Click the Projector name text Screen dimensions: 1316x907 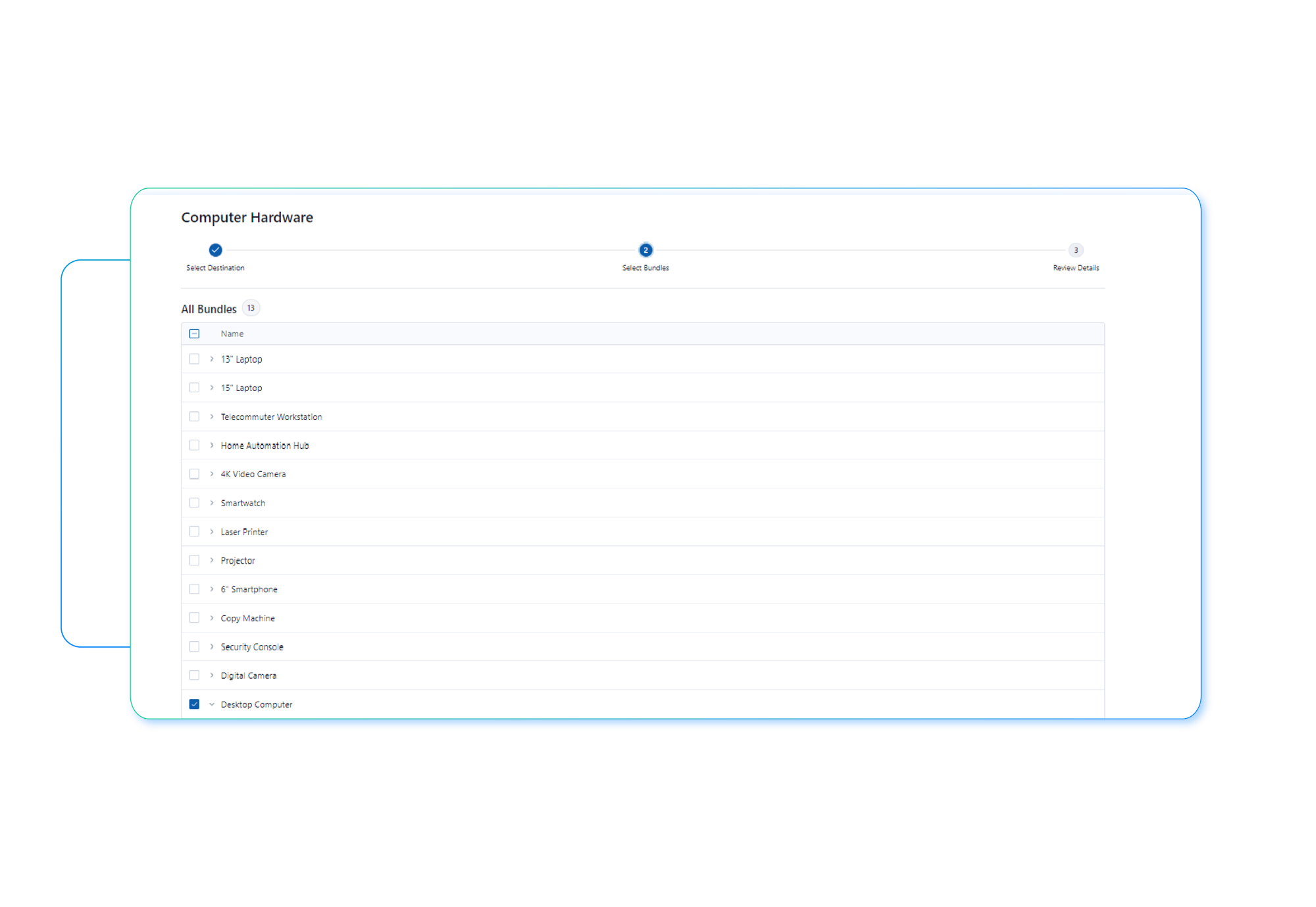point(238,561)
